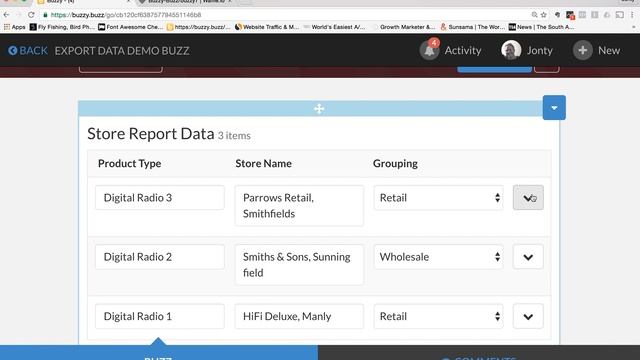Screen dimensions: 640x360
Task: Click the secure lock icon in address bar
Action: [x=45, y=15]
